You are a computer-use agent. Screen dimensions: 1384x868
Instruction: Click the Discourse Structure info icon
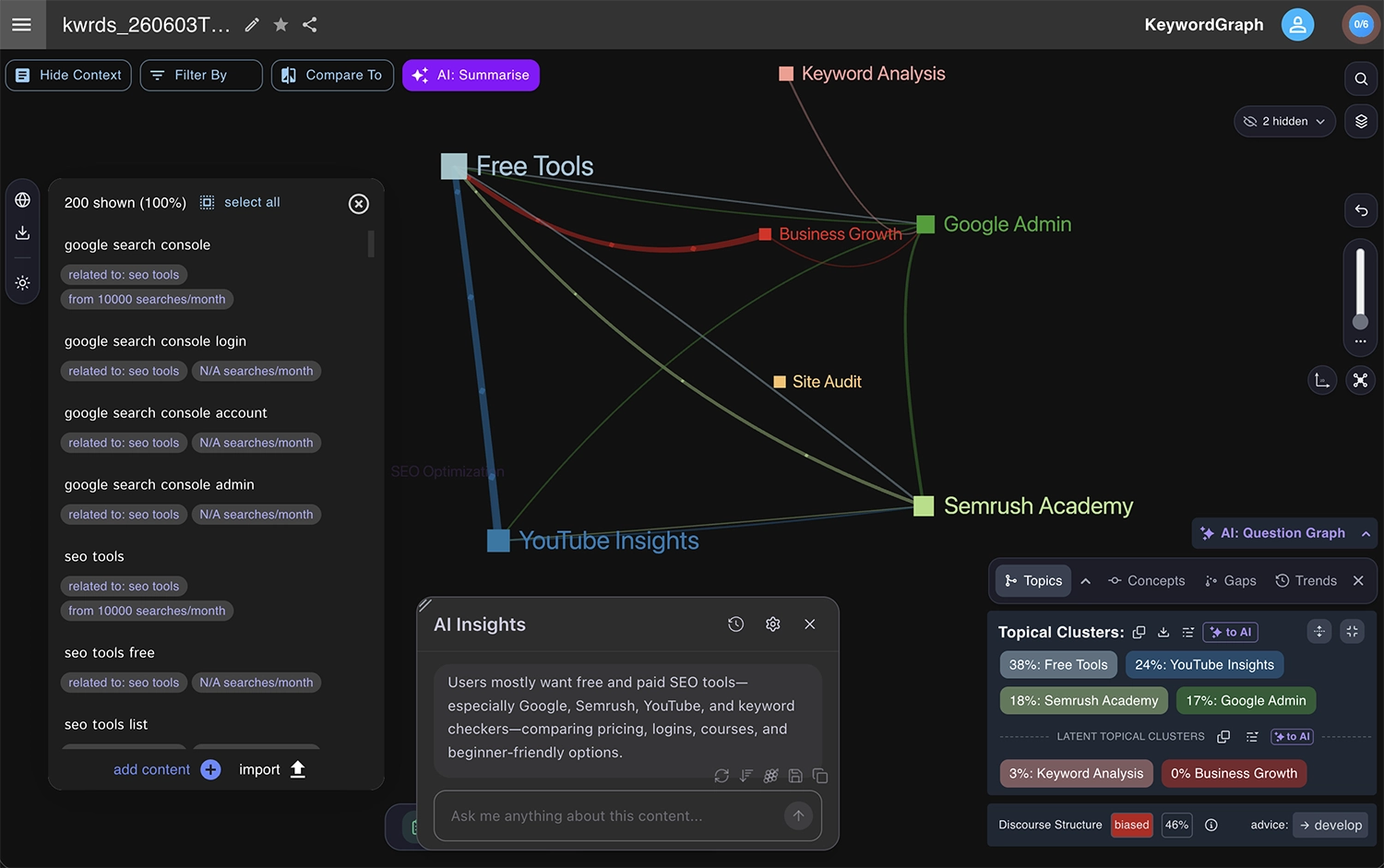pyautogui.click(x=1211, y=826)
